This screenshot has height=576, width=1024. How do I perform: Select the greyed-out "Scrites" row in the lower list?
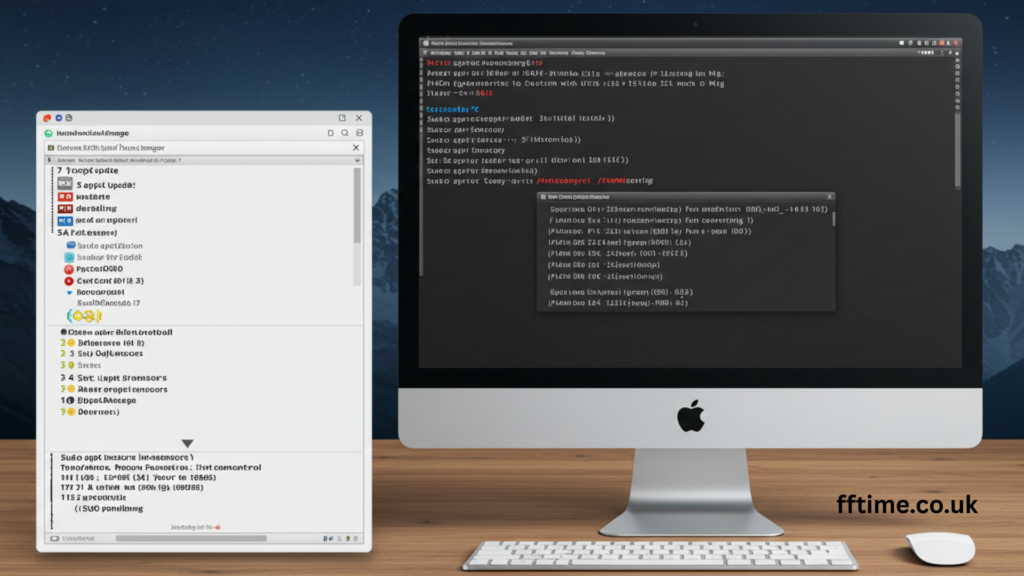pos(81,366)
